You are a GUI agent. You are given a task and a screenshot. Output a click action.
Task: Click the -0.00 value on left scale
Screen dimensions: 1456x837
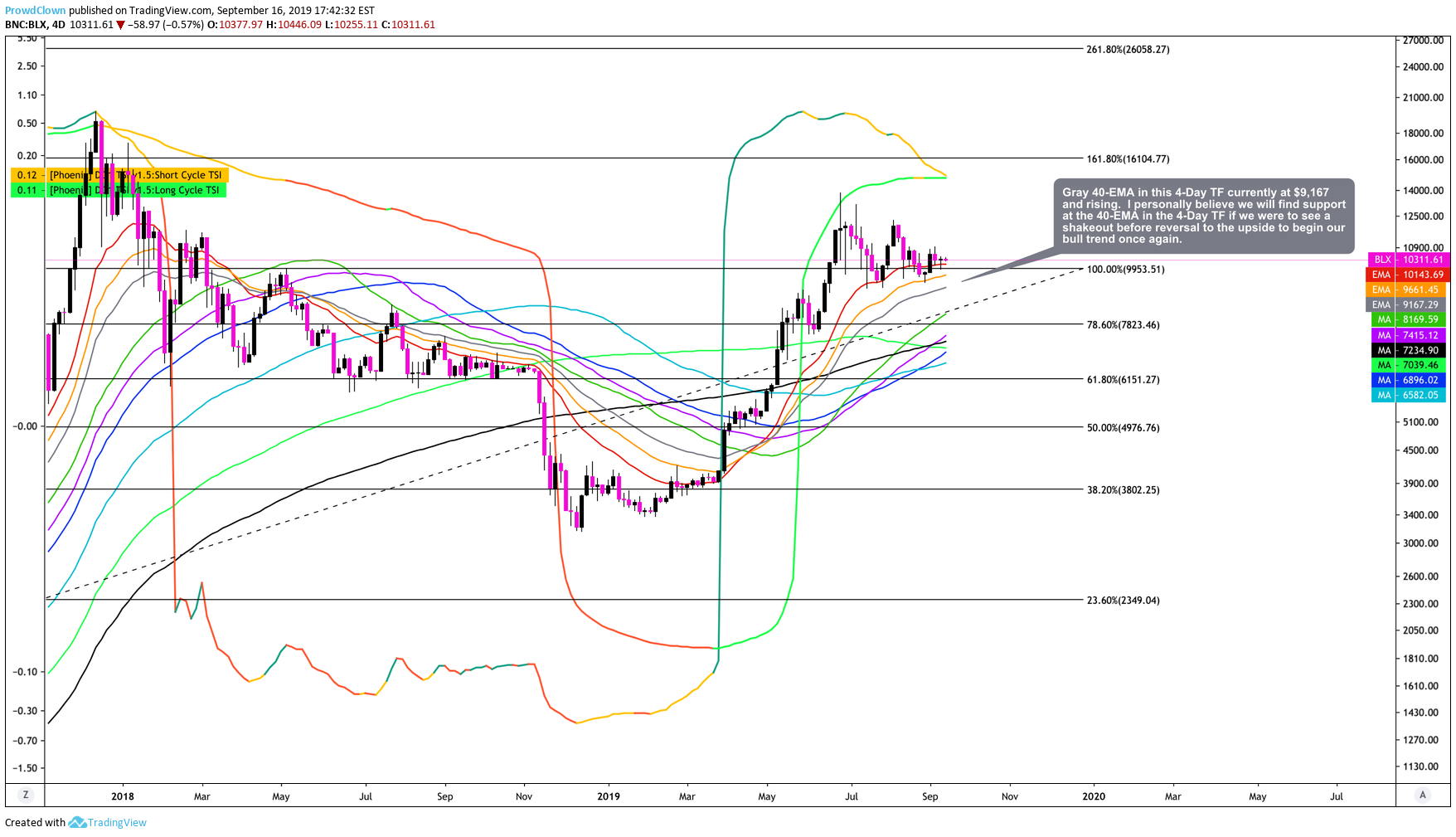pos(25,426)
